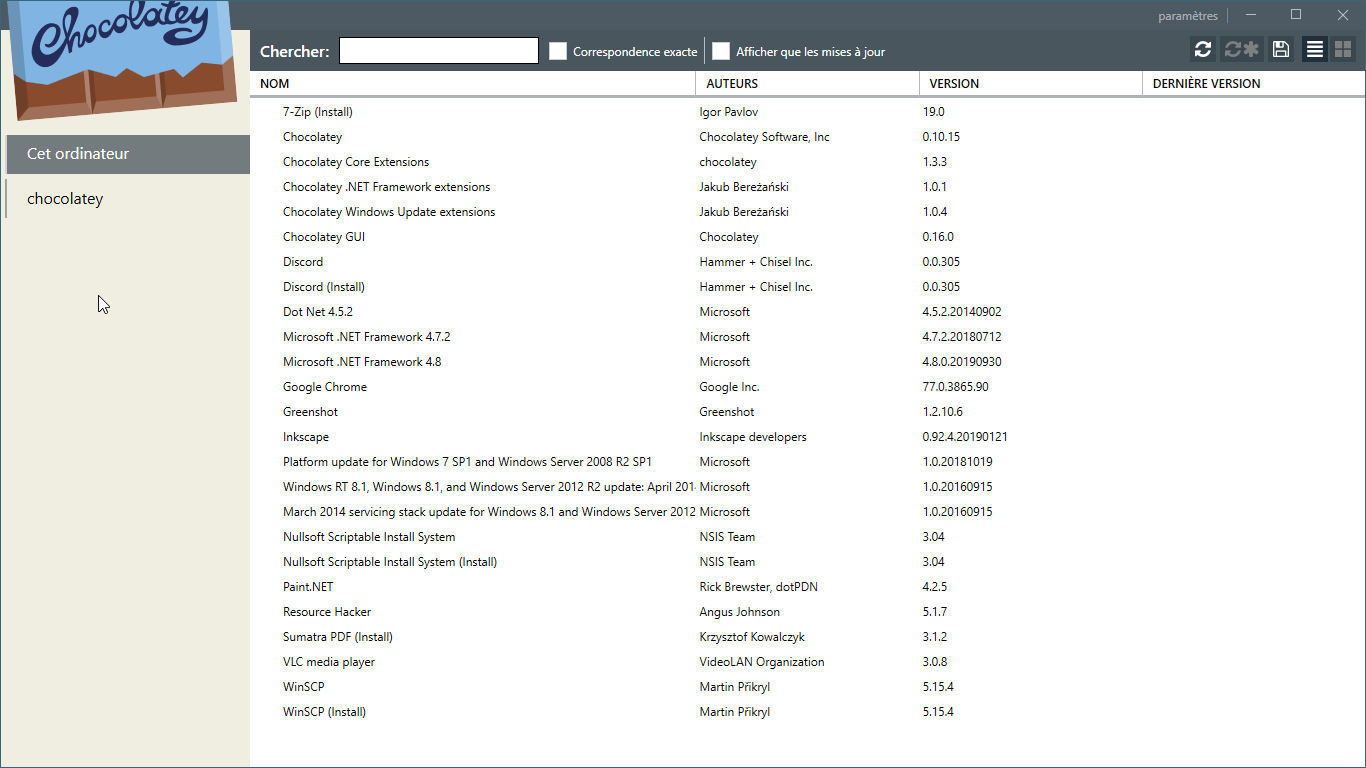
Task: Select Sumatra PDF (Install) row
Action: (x=808, y=637)
